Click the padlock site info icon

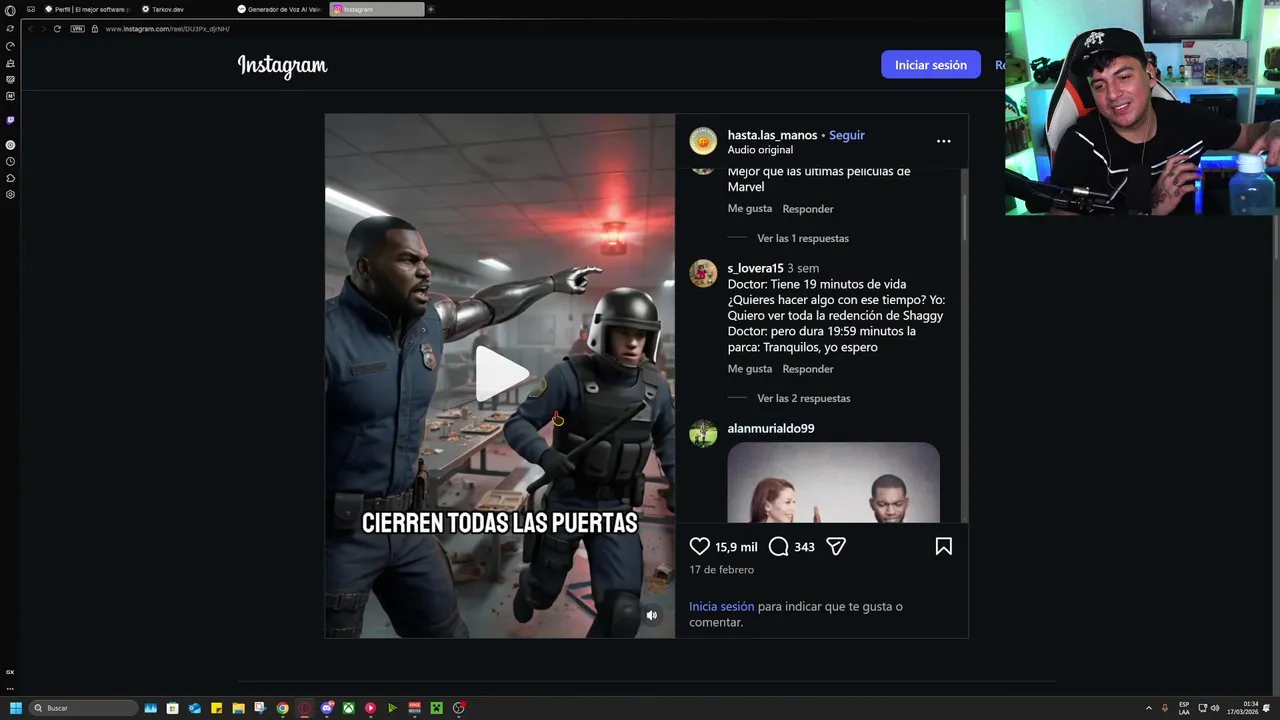pyautogui.click(x=95, y=29)
